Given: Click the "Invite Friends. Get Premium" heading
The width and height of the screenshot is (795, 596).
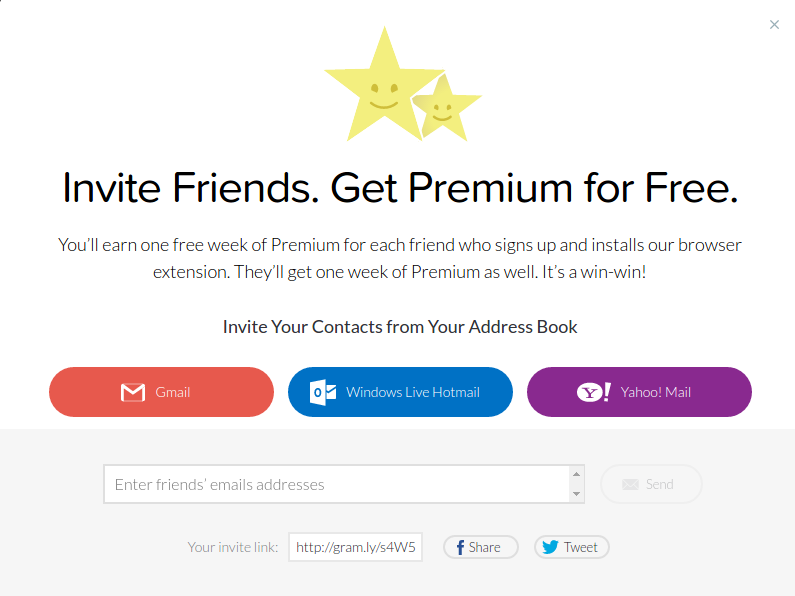Looking at the screenshot, I should click(400, 187).
